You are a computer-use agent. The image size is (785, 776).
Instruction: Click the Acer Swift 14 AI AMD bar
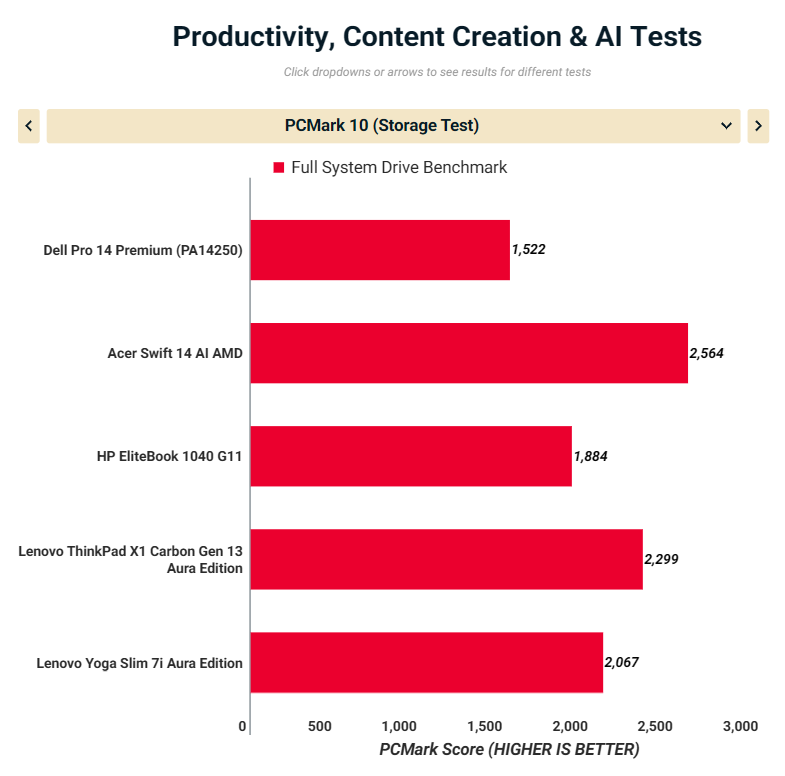coord(468,353)
